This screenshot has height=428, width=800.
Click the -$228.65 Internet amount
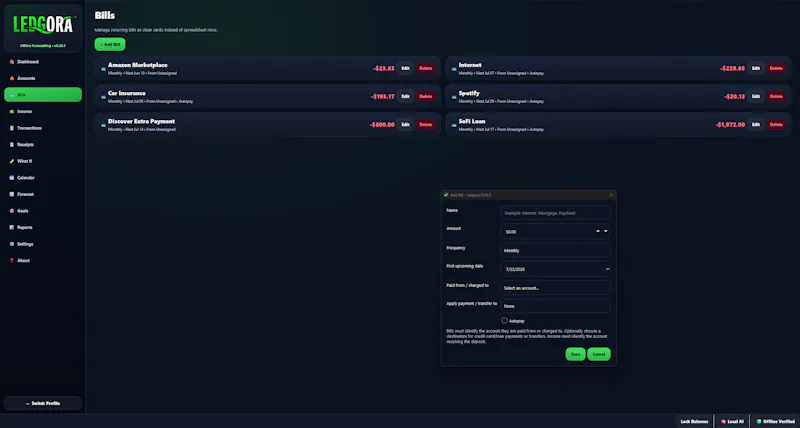pyautogui.click(x=733, y=68)
